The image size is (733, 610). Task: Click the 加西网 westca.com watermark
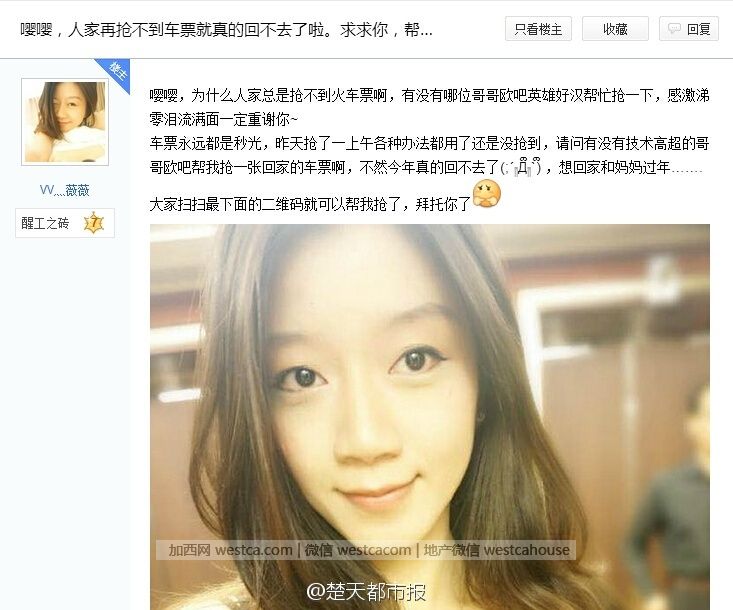tap(230, 550)
